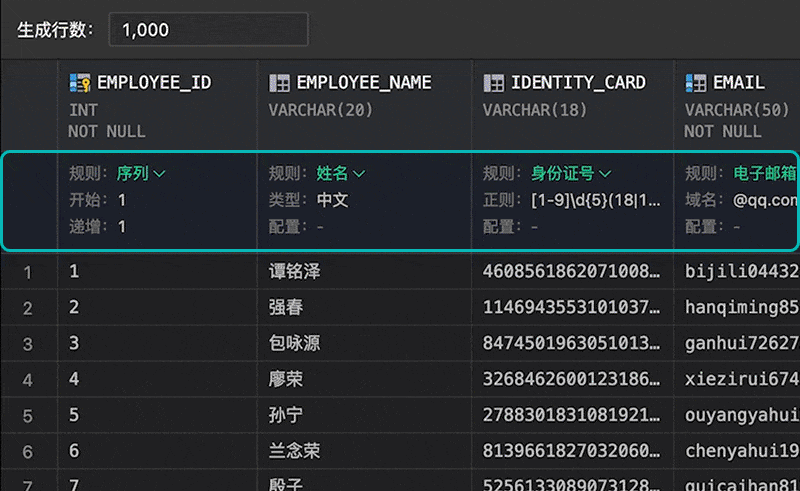Viewport: 800px width, 491px height.
Task: Select row number 5 header
Action: [x=29, y=415]
